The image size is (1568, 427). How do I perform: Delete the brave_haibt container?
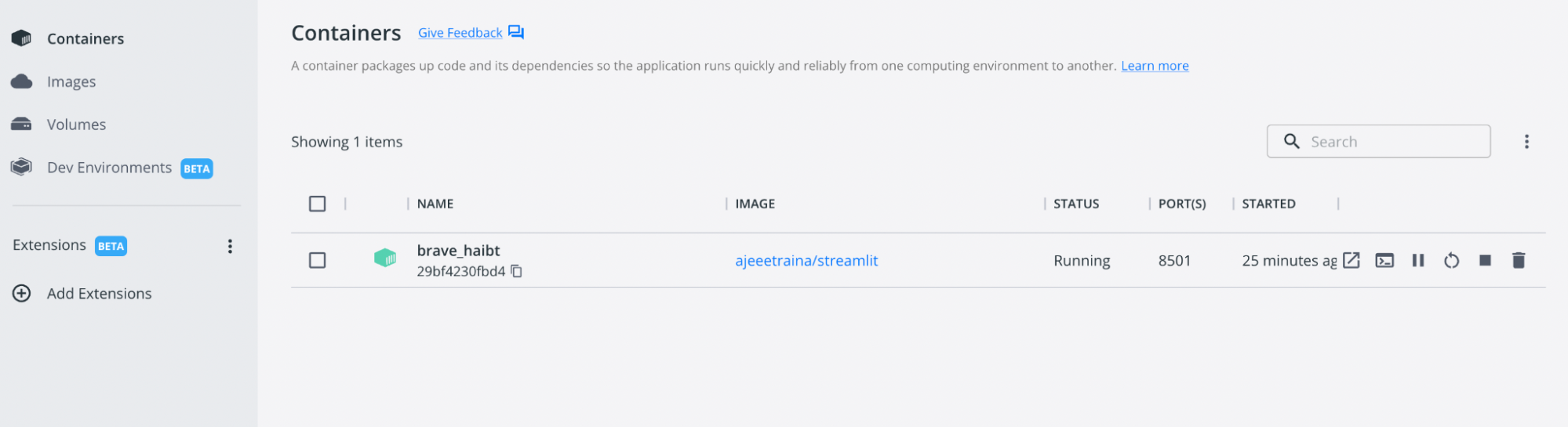coord(1519,260)
